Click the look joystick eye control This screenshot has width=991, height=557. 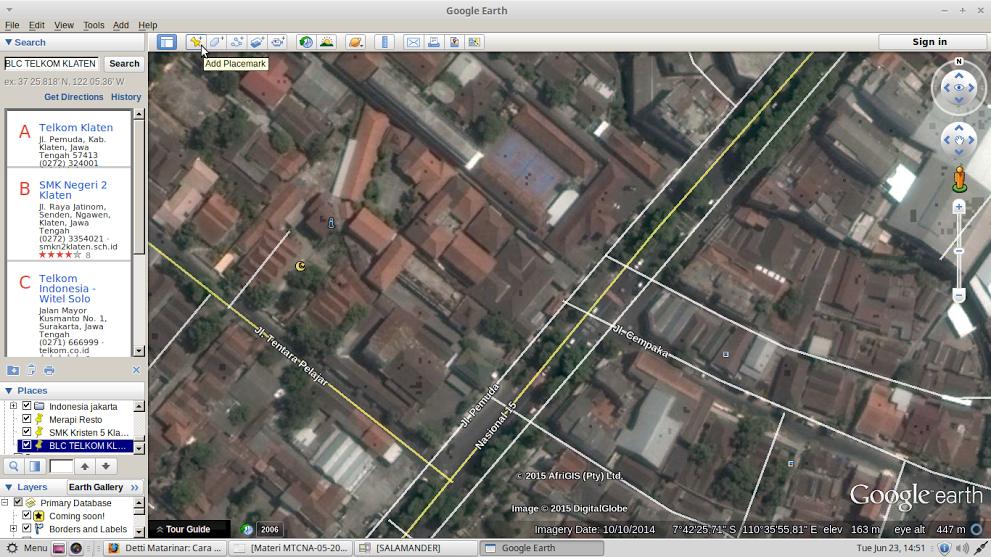[959, 88]
